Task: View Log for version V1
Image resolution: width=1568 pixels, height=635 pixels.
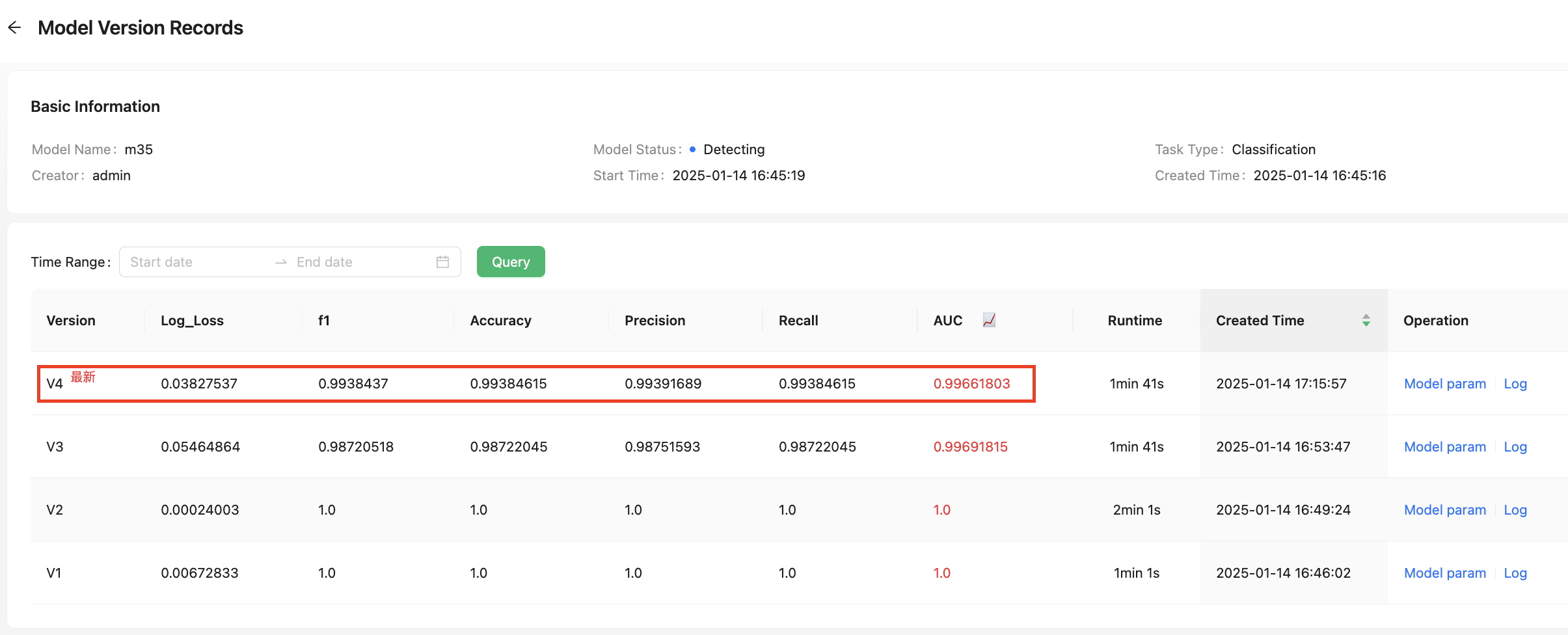Action: [x=1515, y=573]
